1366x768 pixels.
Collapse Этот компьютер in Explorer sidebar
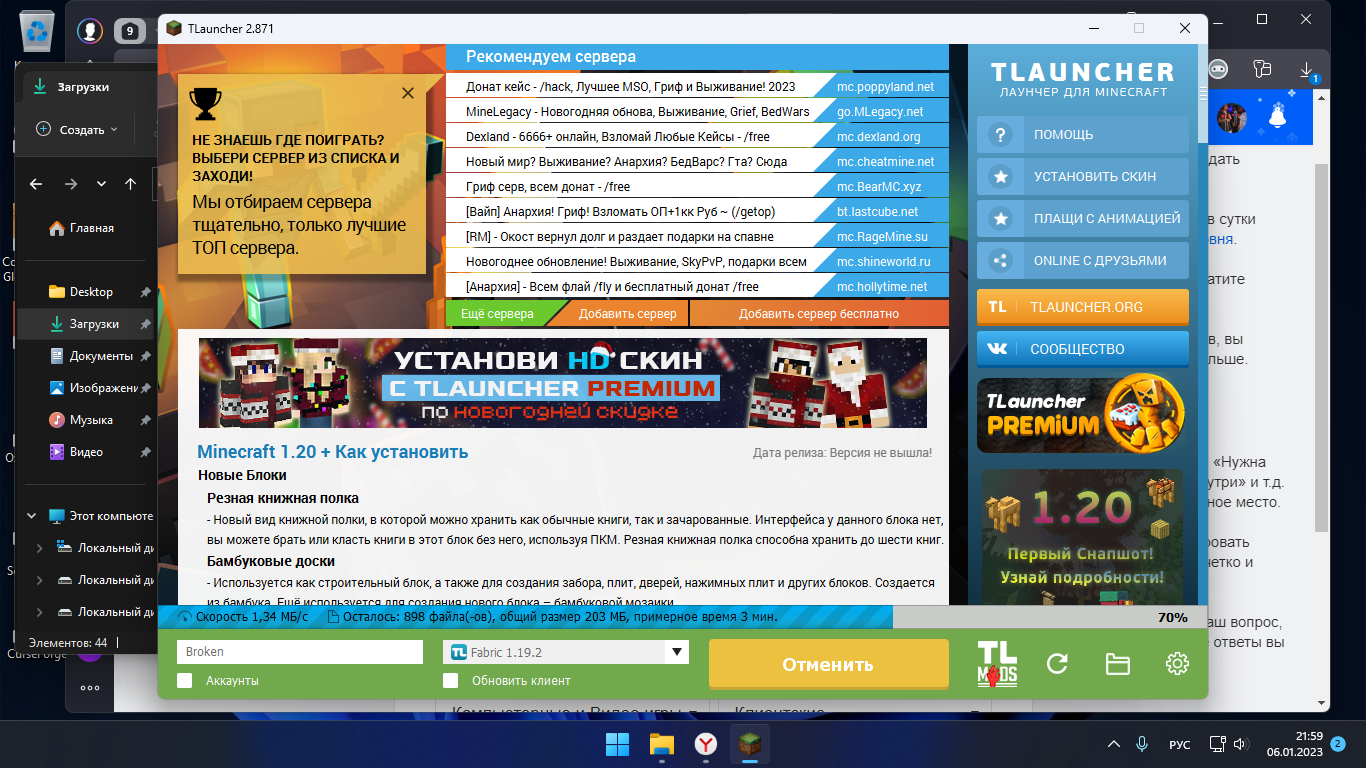(x=33, y=515)
